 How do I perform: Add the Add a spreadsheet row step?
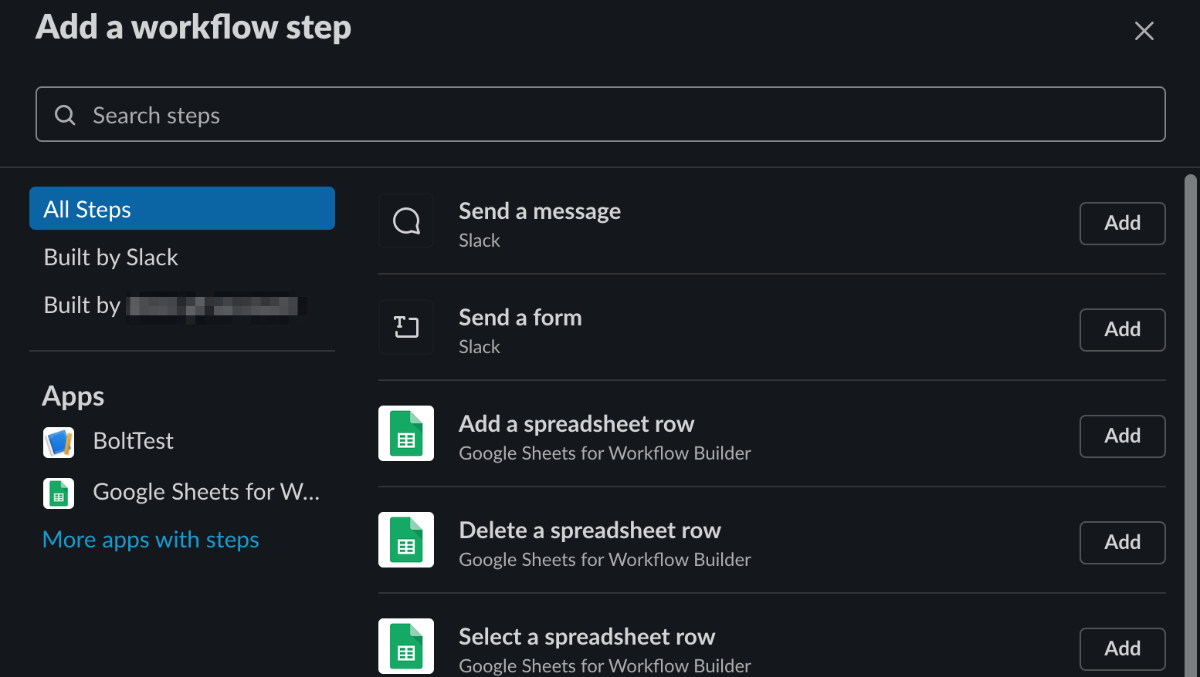(1122, 436)
